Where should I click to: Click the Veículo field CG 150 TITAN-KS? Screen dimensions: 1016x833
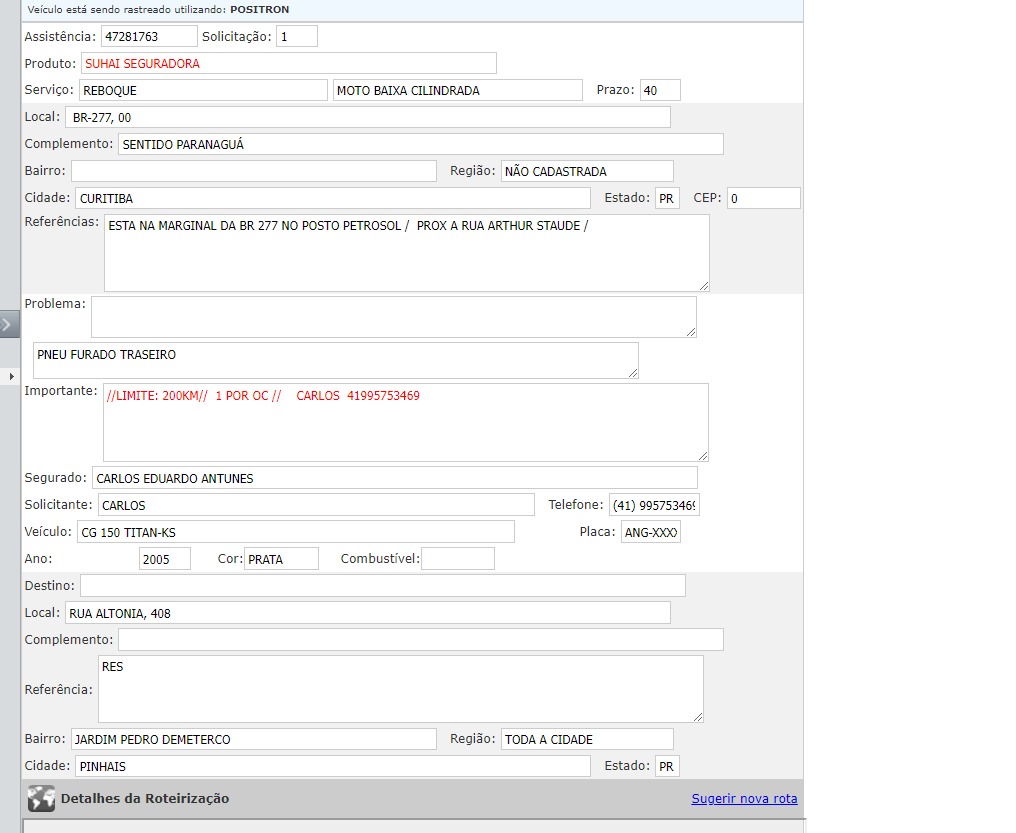pos(295,532)
